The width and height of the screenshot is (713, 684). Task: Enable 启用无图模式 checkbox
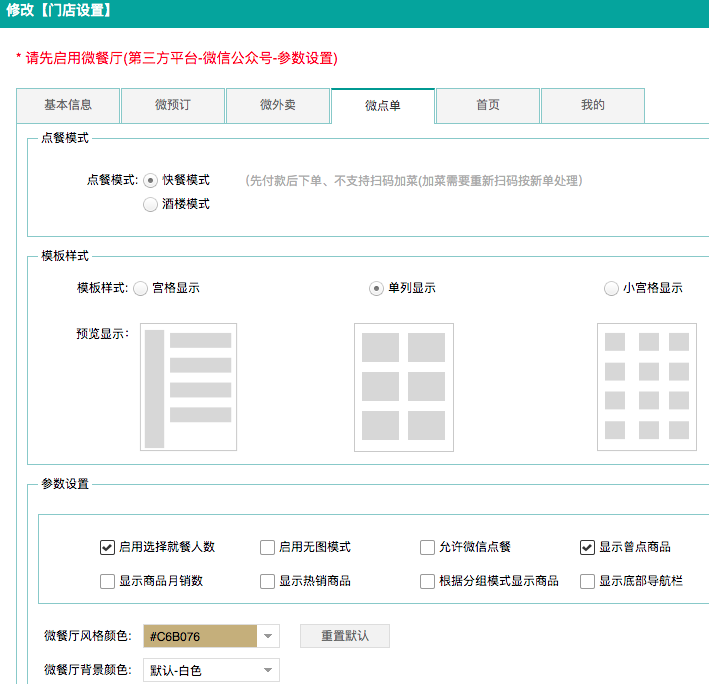click(267, 547)
